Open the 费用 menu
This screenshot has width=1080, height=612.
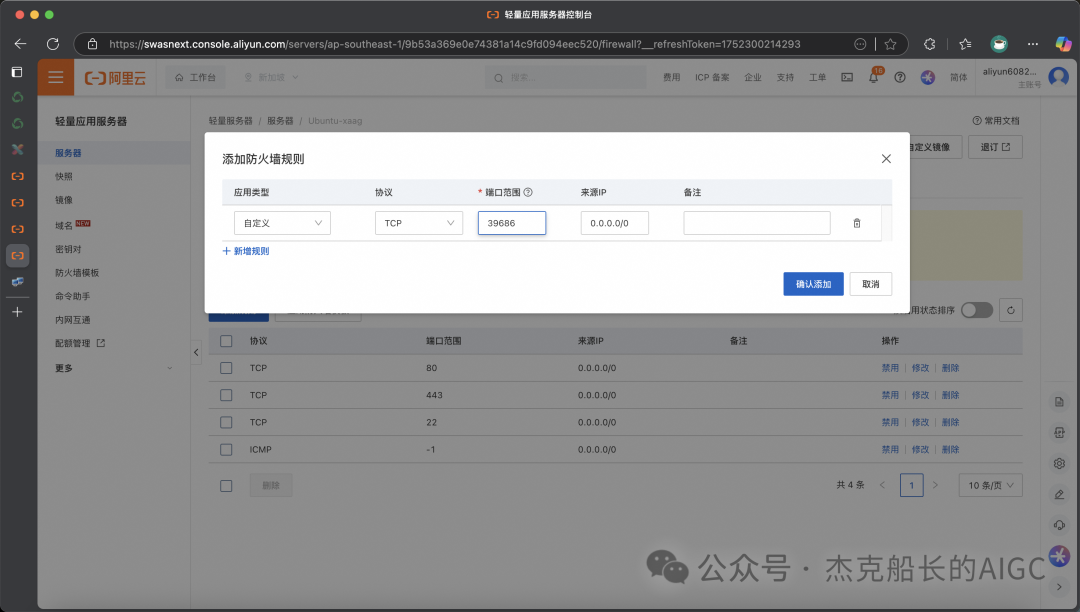tap(672, 77)
